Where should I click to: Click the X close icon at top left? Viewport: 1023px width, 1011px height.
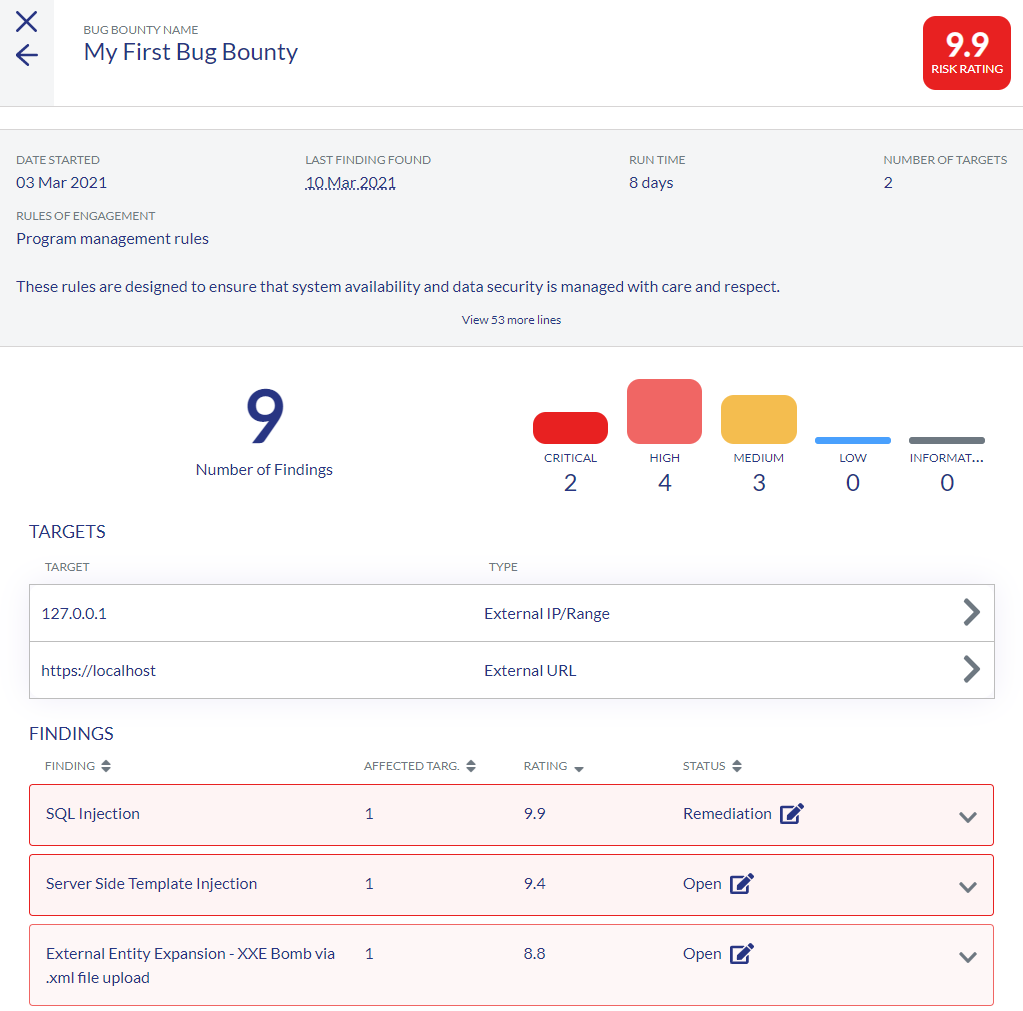[x=27, y=22]
